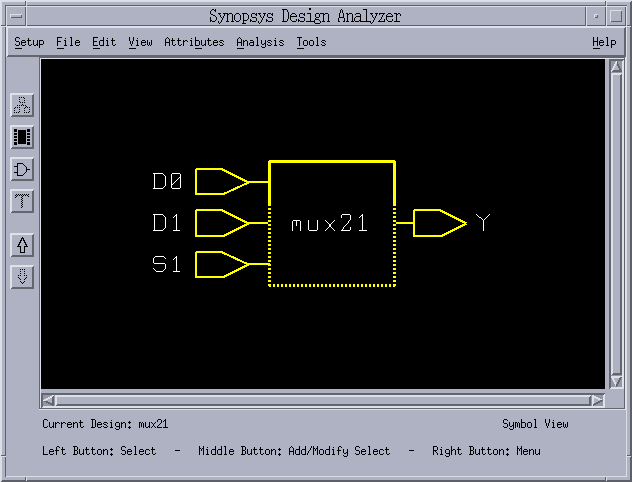Open the View menu
This screenshot has height=482, width=632.
click(x=140, y=42)
